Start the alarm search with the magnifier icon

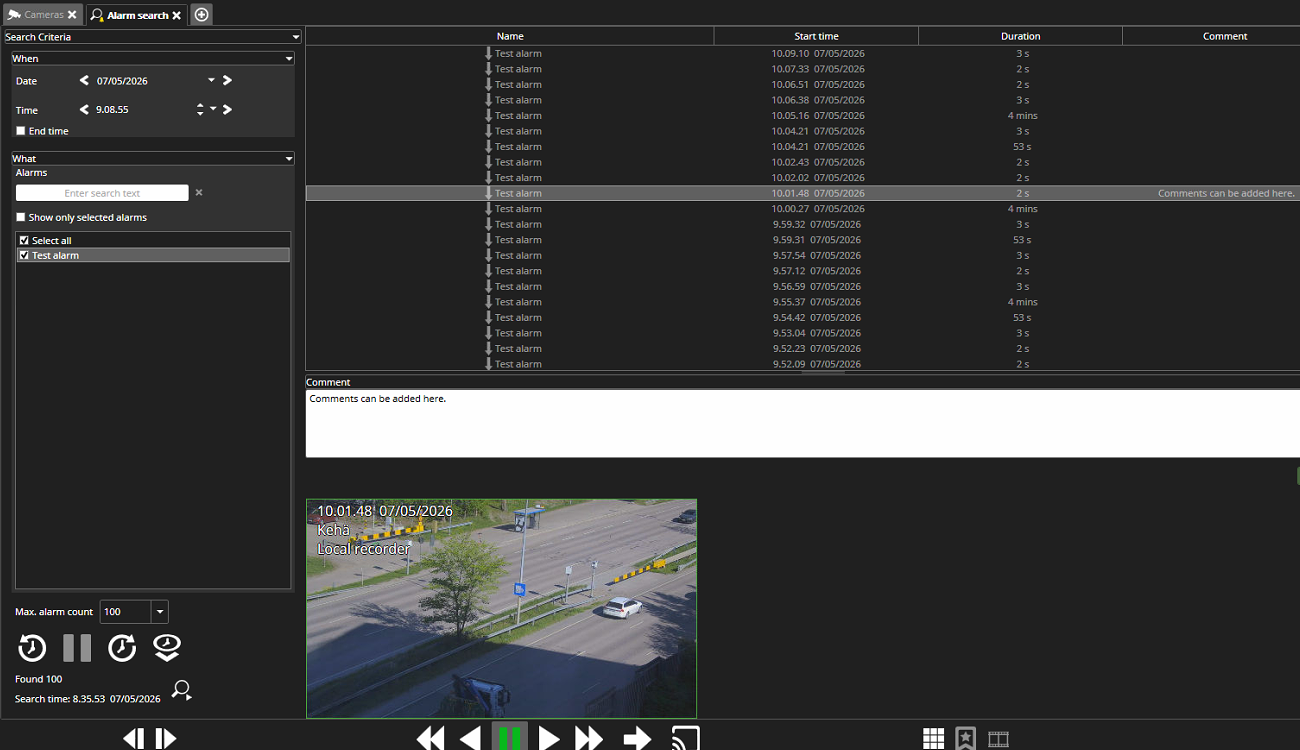181,689
